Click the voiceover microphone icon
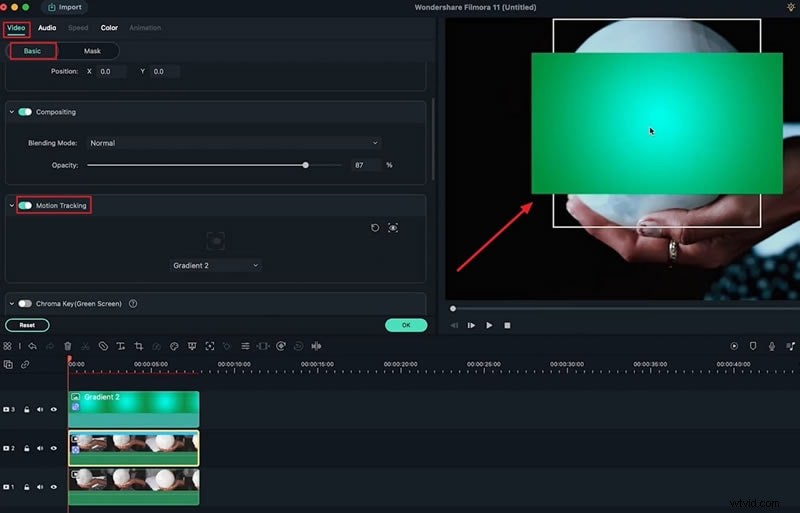 tap(771, 346)
